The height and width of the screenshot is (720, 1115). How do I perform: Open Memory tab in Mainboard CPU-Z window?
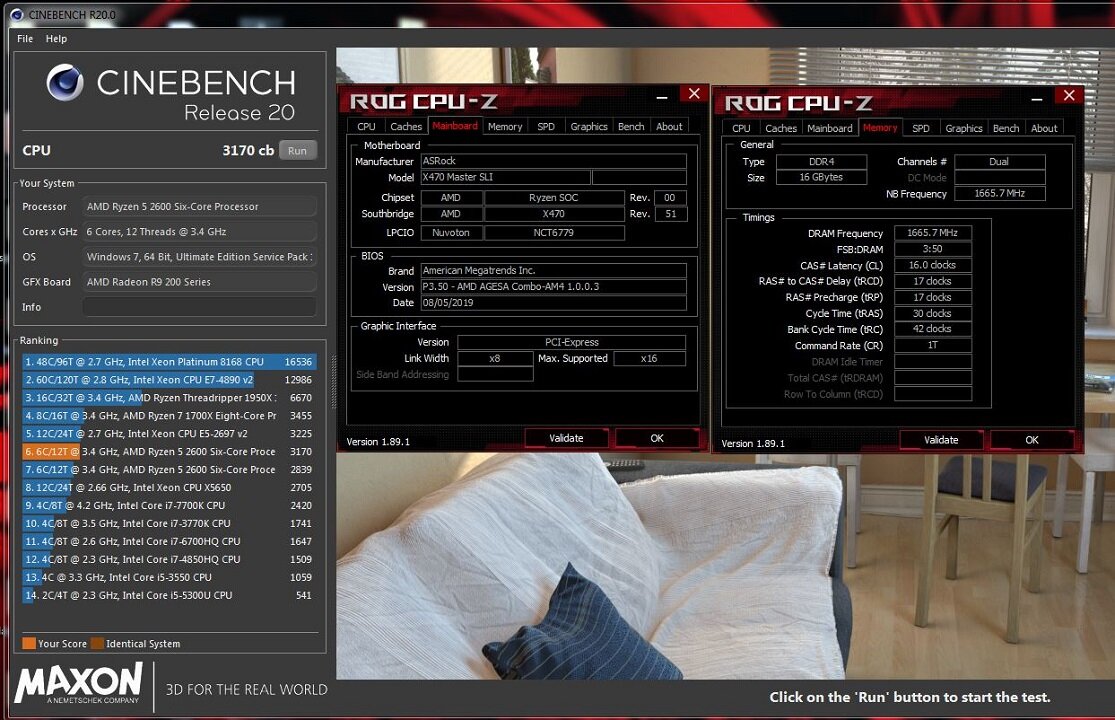(x=505, y=127)
